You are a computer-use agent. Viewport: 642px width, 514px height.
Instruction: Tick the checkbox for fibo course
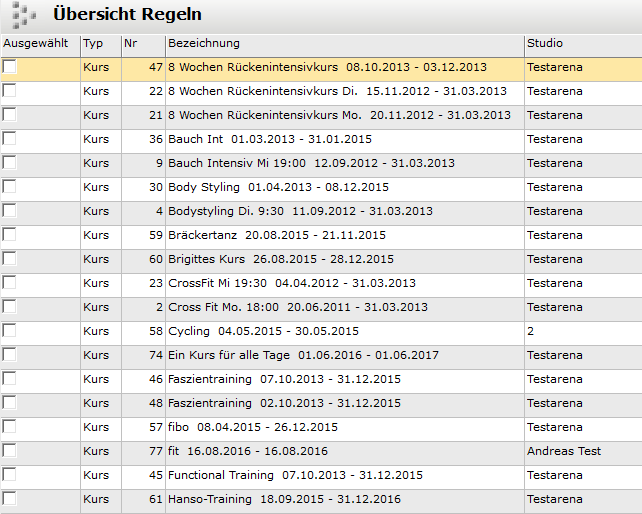pyautogui.click(x=9, y=426)
